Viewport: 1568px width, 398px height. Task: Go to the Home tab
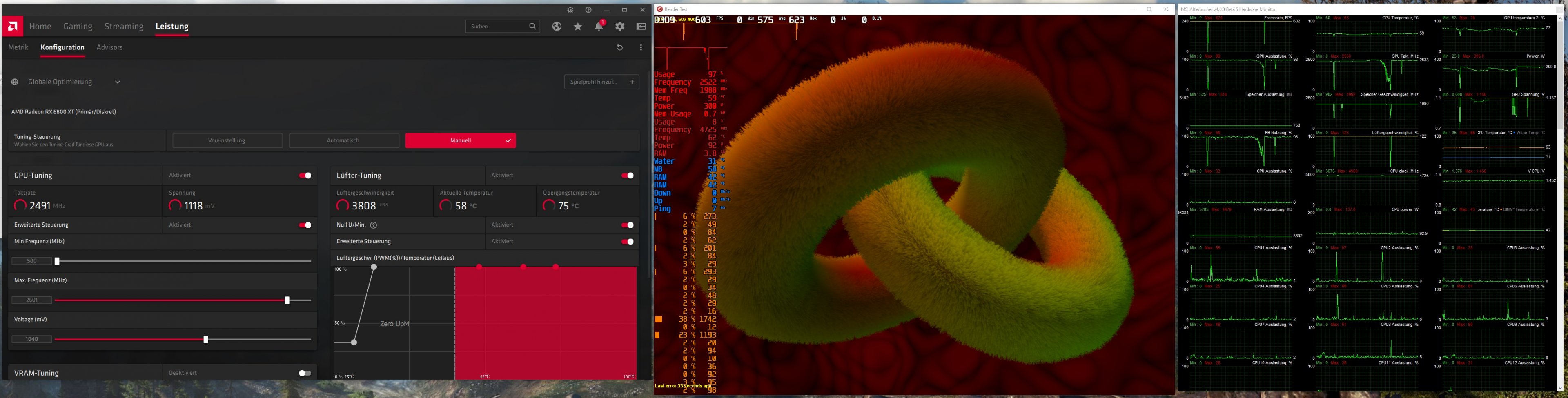pos(40,26)
